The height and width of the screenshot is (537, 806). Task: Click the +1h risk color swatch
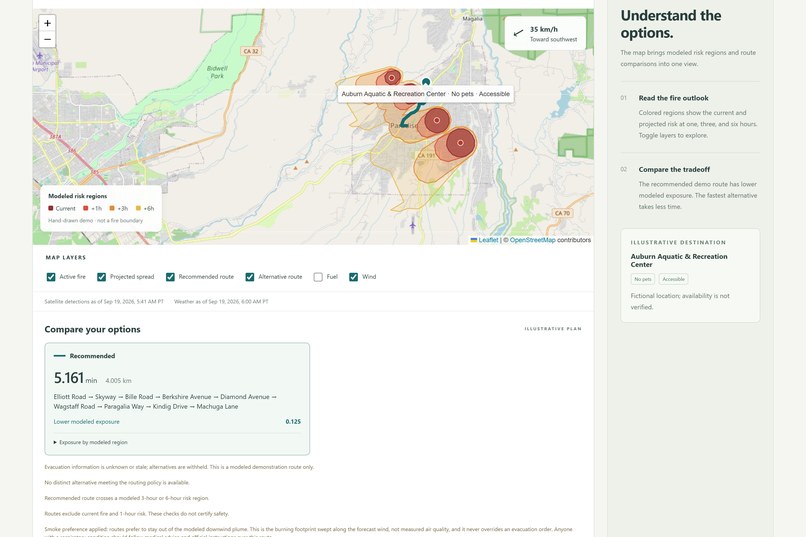(86, 209)
